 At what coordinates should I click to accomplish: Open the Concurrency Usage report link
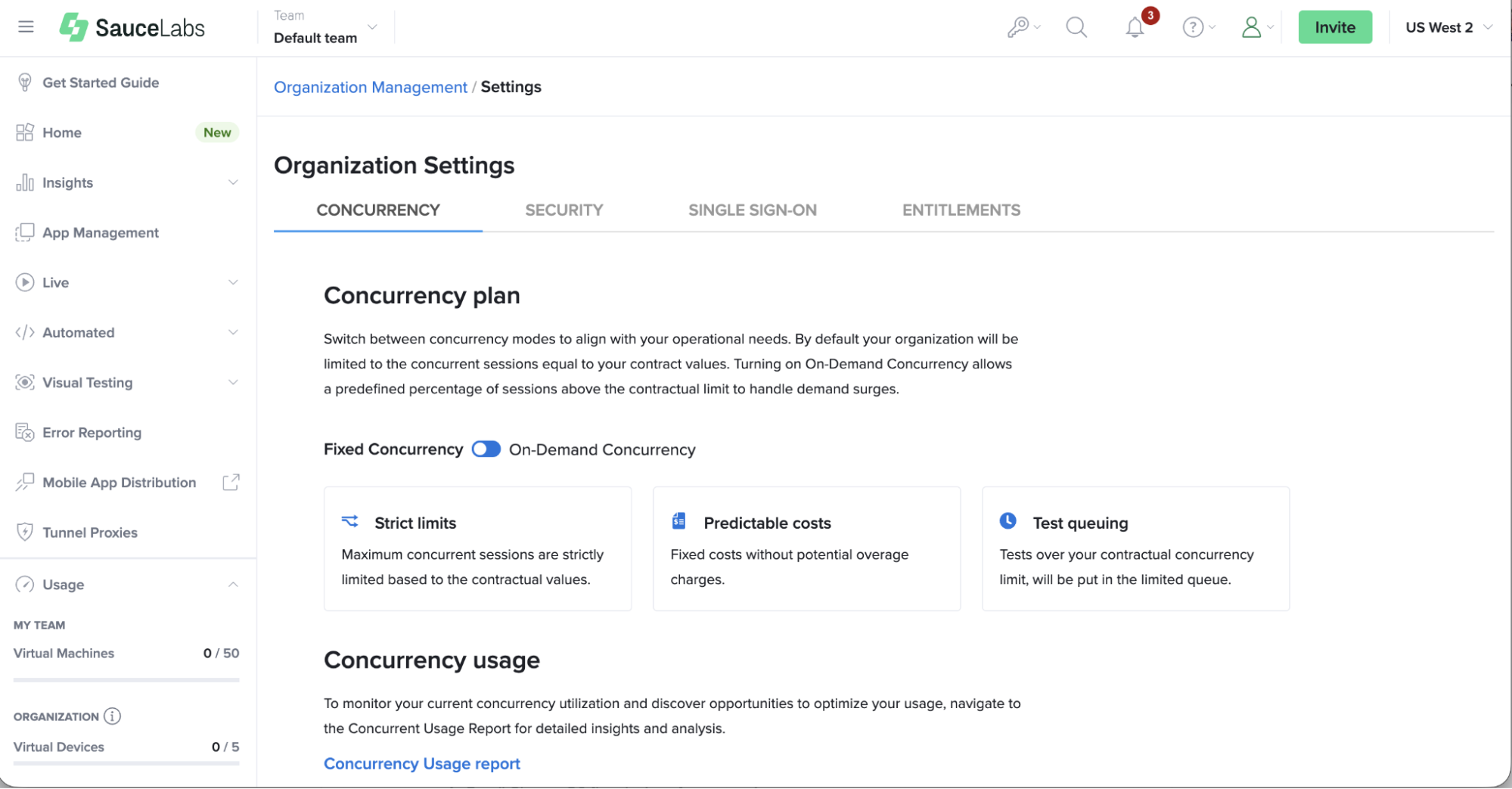(421, 764)
